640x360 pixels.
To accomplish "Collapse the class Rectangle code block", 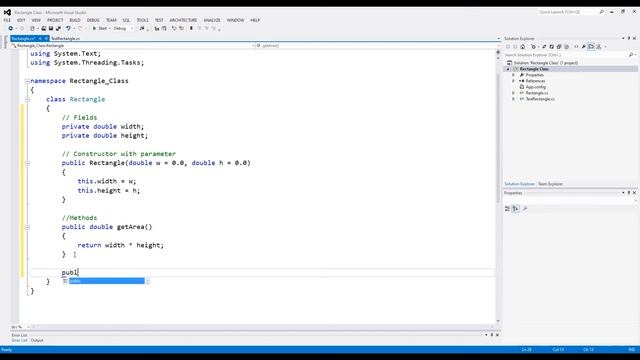I will 27,99.
